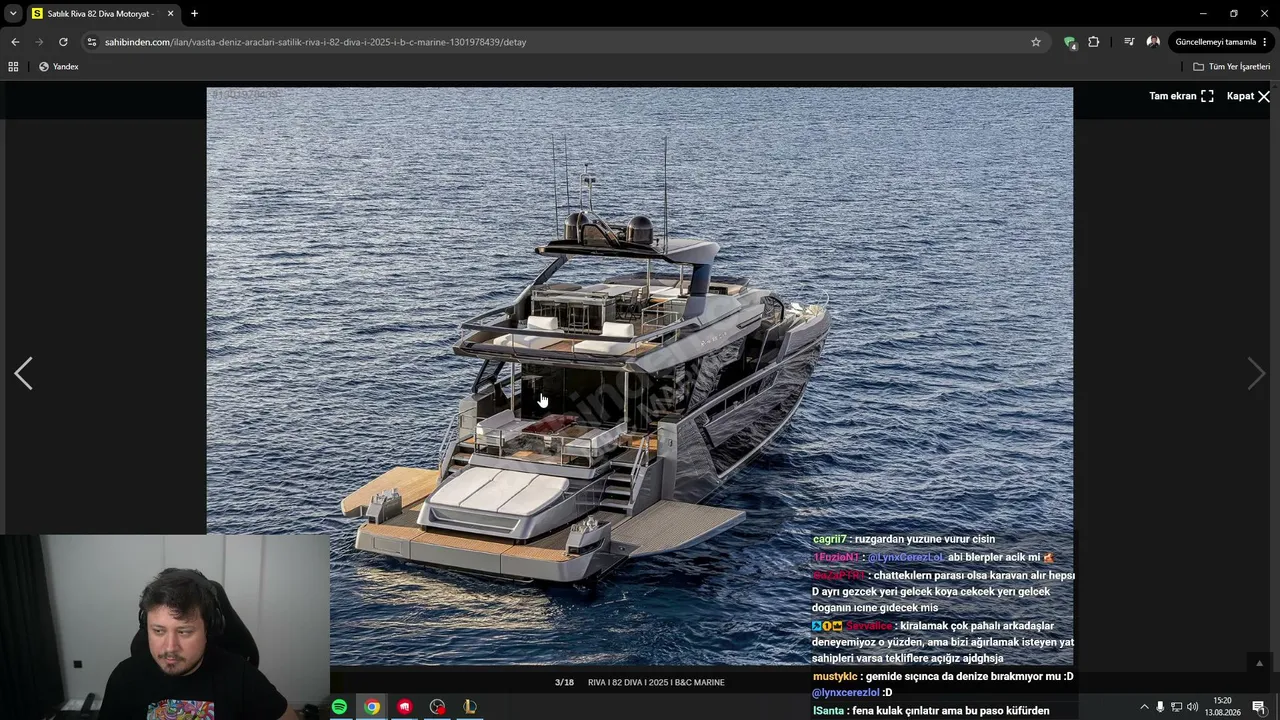Click the streamer webcam overlay
1280x720 pixels.
point(165,627)
